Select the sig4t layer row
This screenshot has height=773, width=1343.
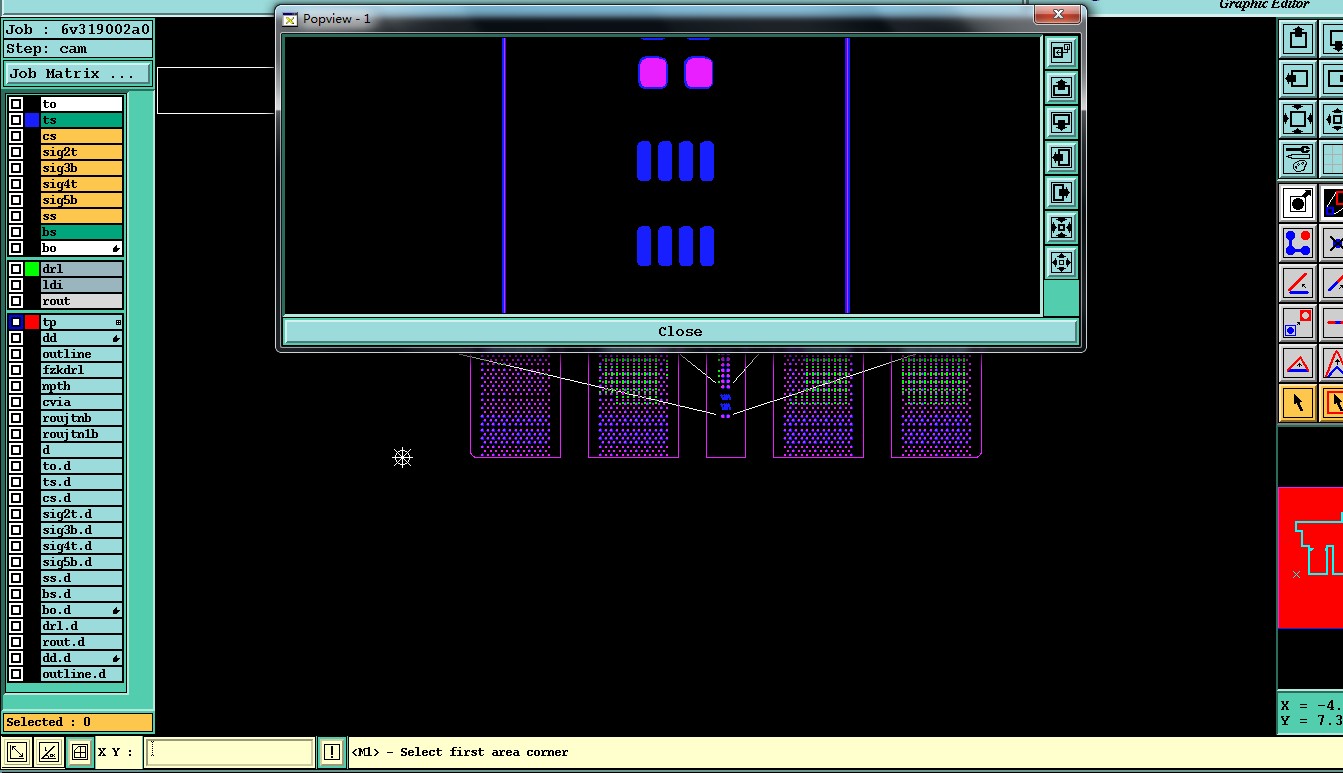tap(82, 184)
